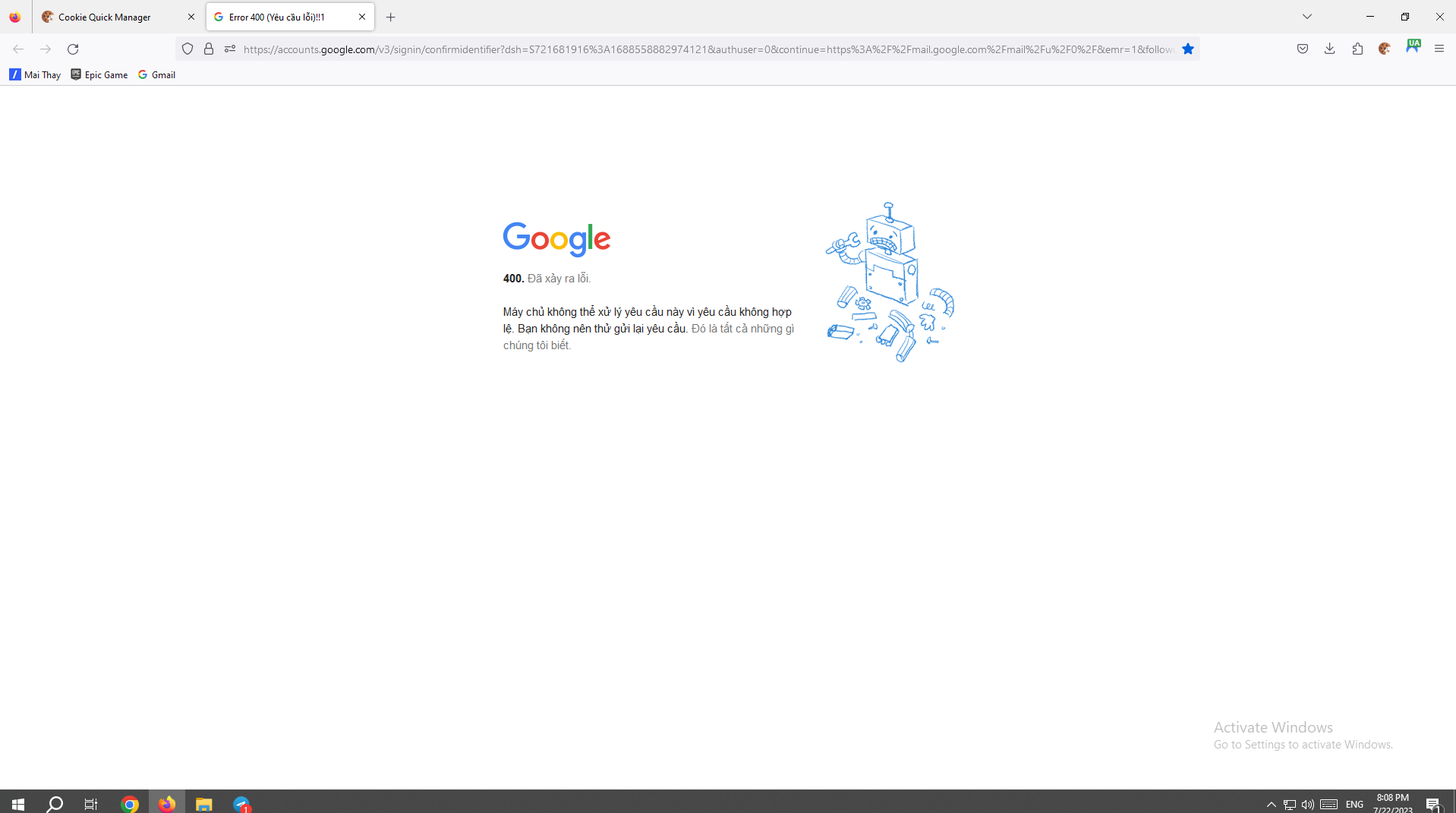Open a new tab with plus button
This screenshot has width=1456, height=813.
[x=391, y=17]
